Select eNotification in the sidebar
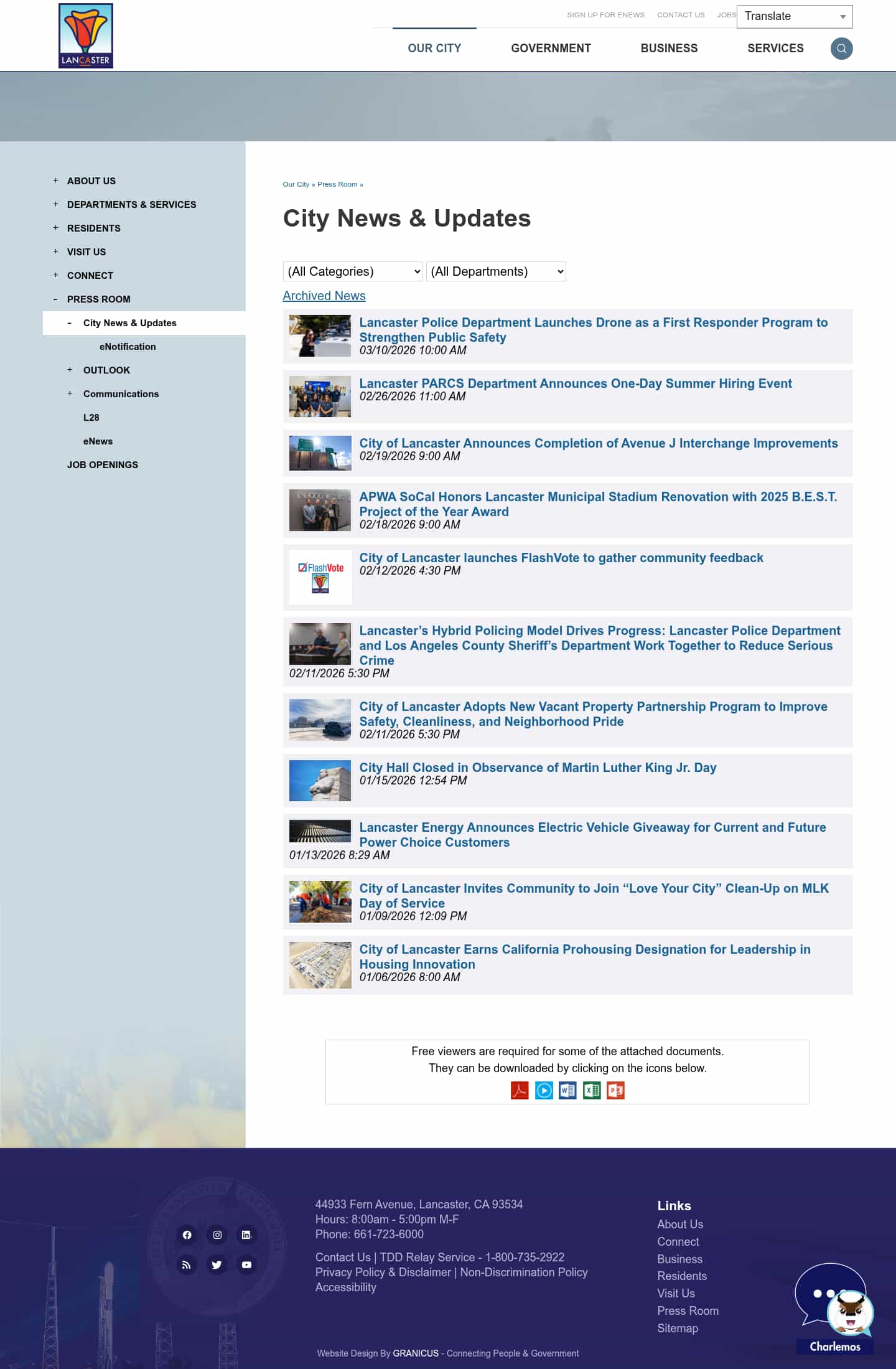 (128, 347)
